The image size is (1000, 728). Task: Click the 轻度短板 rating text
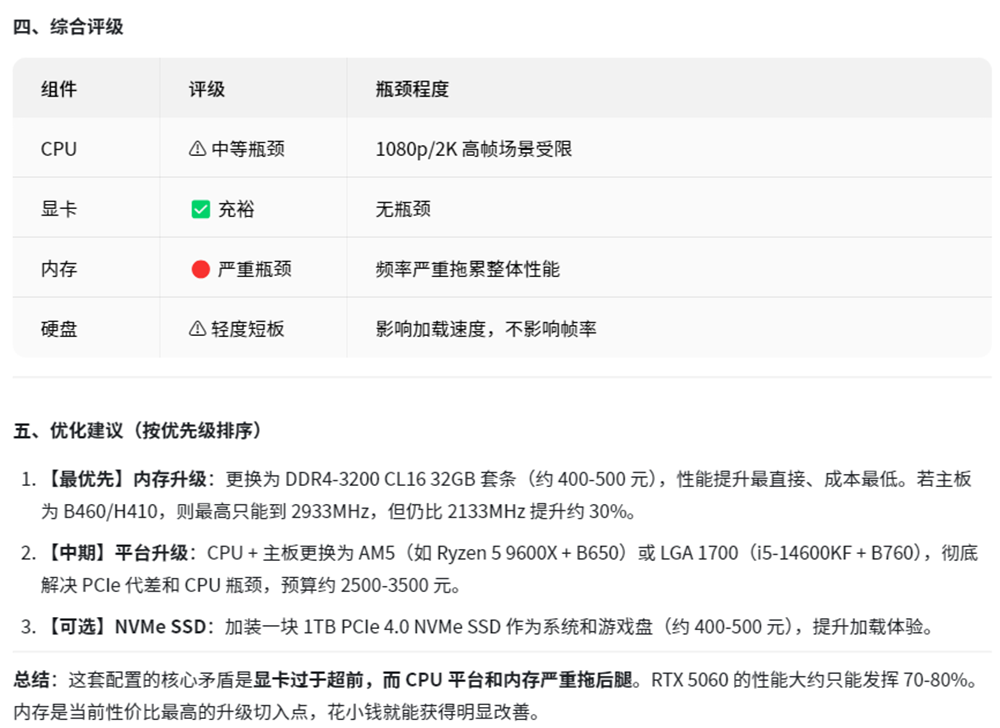(248, 329)
